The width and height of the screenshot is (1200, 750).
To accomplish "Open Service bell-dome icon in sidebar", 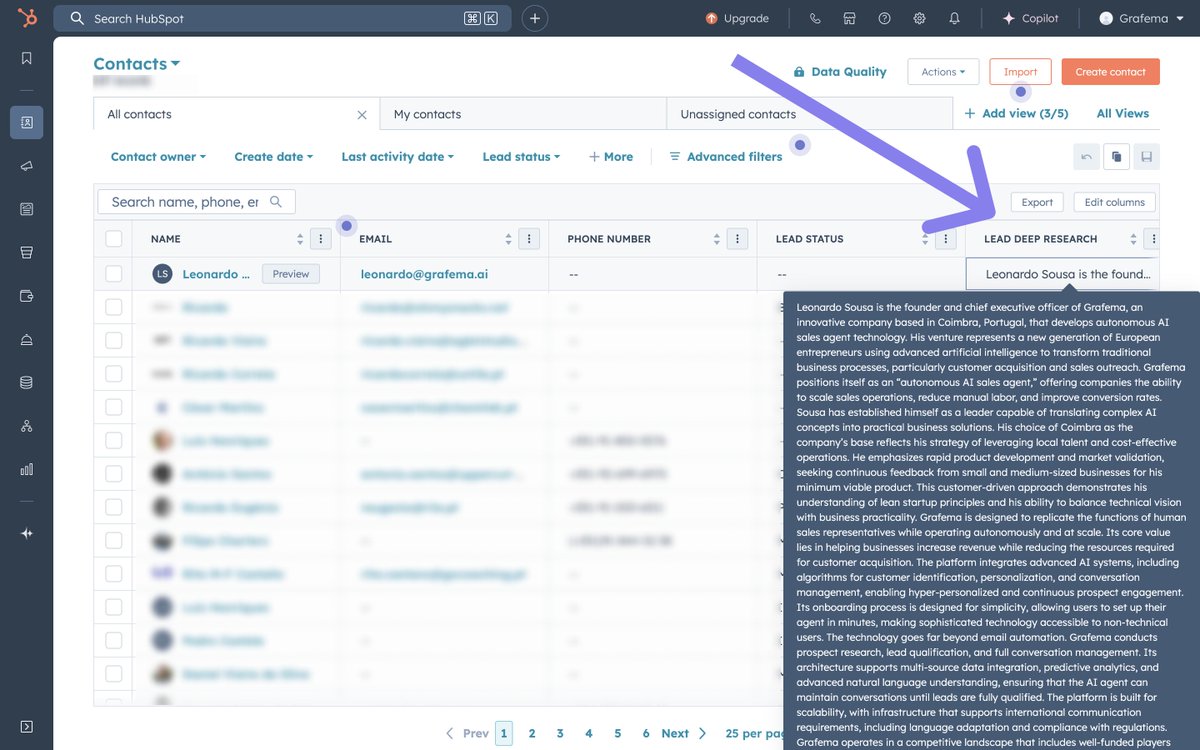I will point(27,340).
